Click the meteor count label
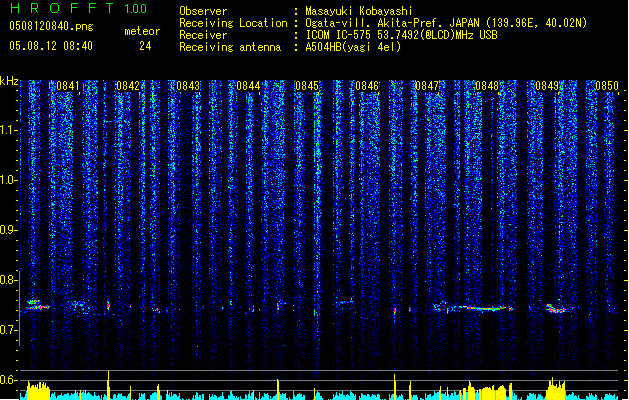This screenshot has height=400, width=629. click(x=142, y=31)
